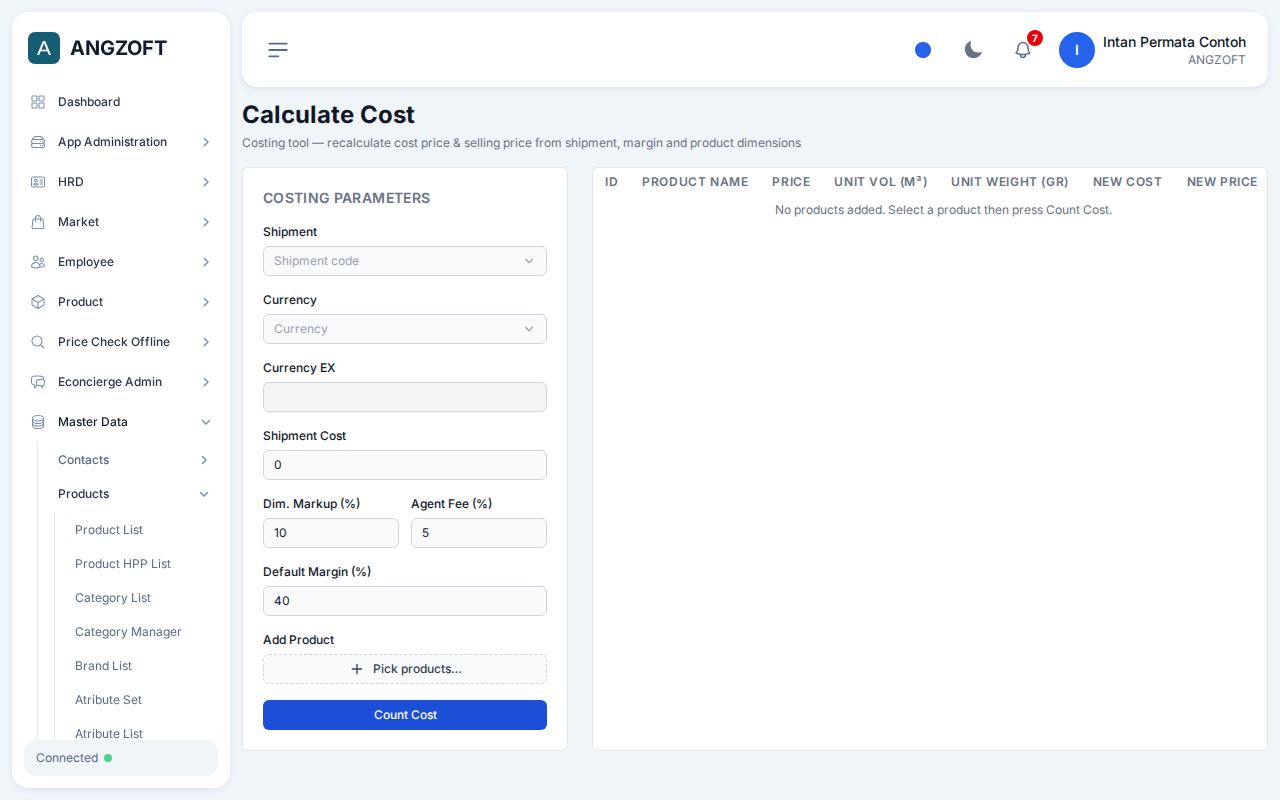Go to Category List page
This screenshot has width=1280, height=800.
pyautogui.click(x=113, y=598)
